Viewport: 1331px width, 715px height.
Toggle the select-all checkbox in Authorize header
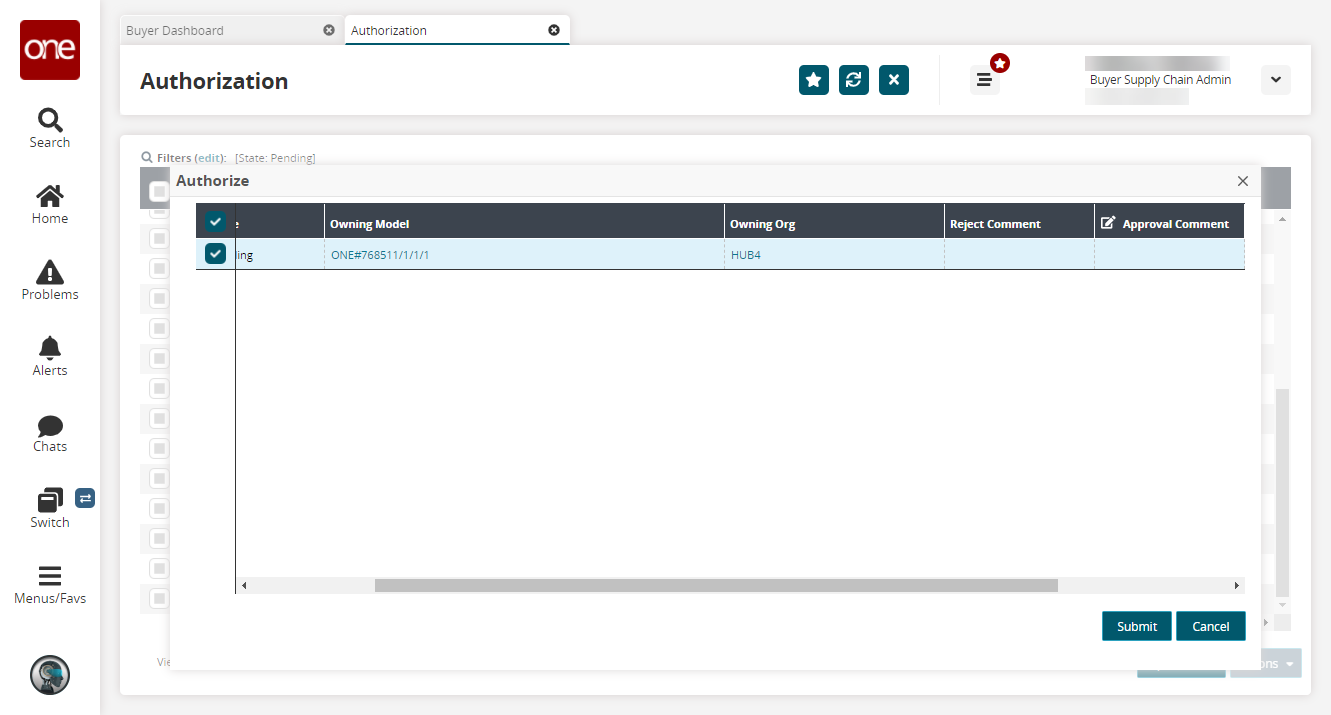tap(216, 222)
